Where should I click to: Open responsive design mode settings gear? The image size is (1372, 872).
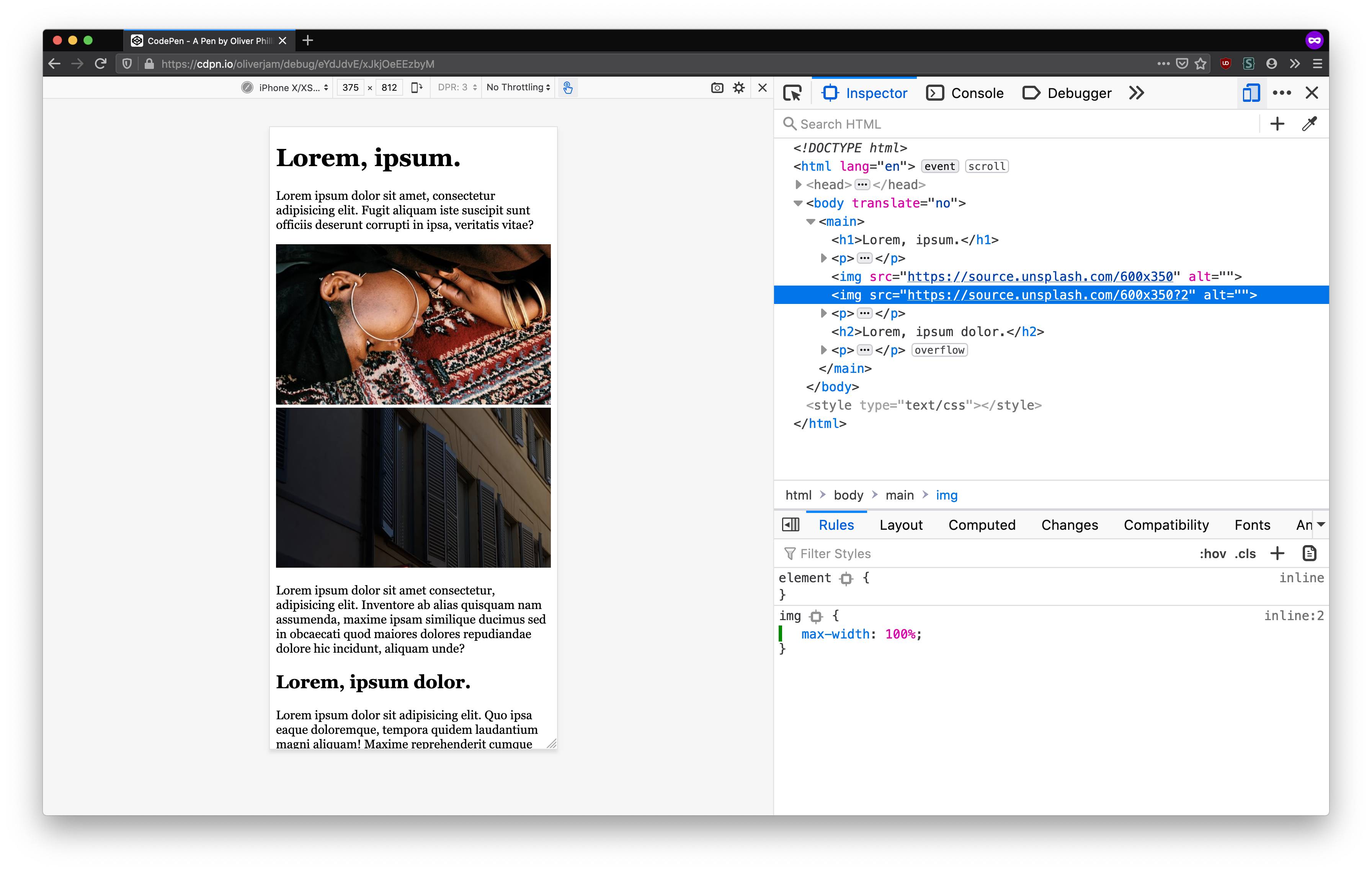point(738,88)
